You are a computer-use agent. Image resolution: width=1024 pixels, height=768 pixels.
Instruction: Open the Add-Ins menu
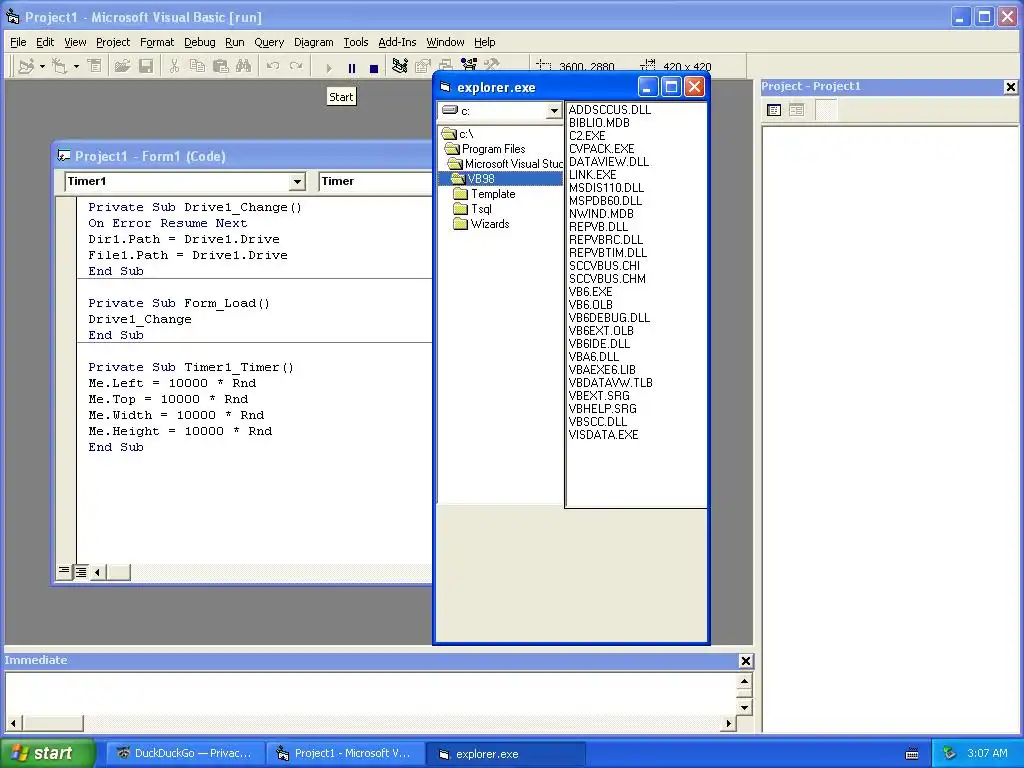tap(397, 42)
